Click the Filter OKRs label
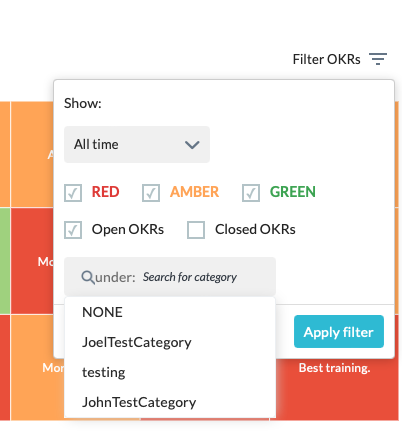The image size is (402, 440). [x=326, y=59]
